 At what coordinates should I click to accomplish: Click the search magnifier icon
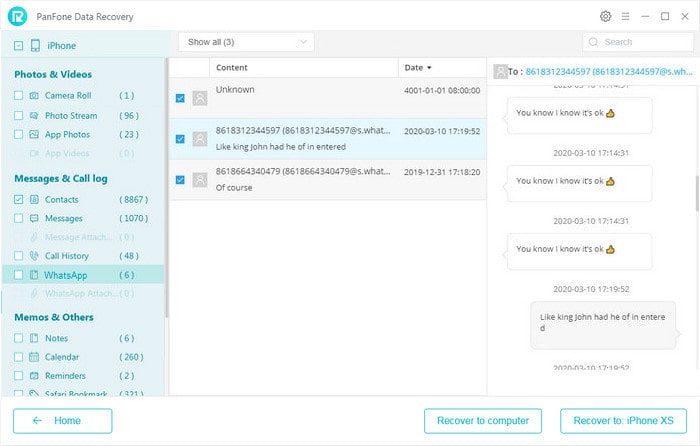(593, 42)
